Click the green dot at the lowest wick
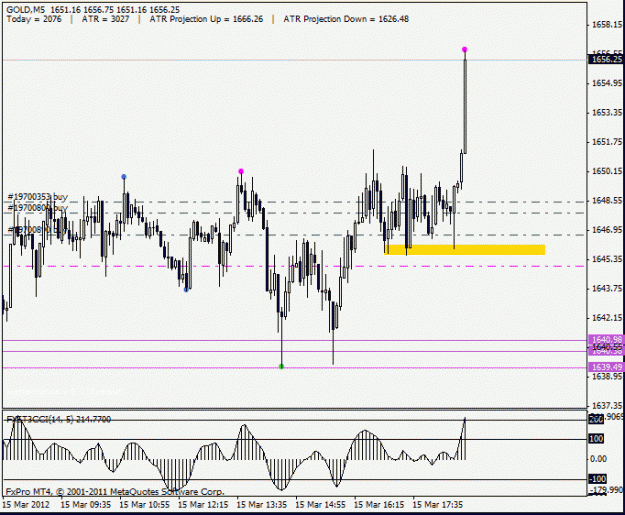The image size is (625, 515). point(281,366)
